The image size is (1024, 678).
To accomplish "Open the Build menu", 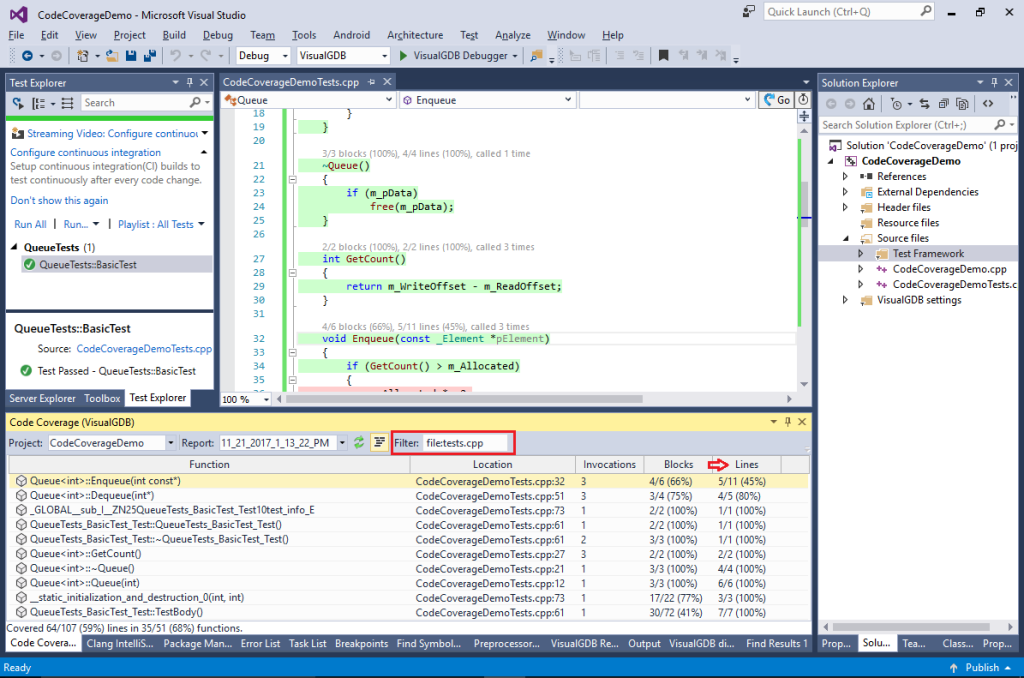I will [x=174, y=35].
